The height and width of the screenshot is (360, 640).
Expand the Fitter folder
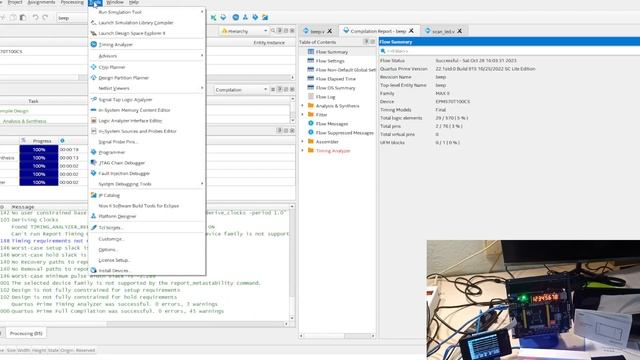point(302,115)
